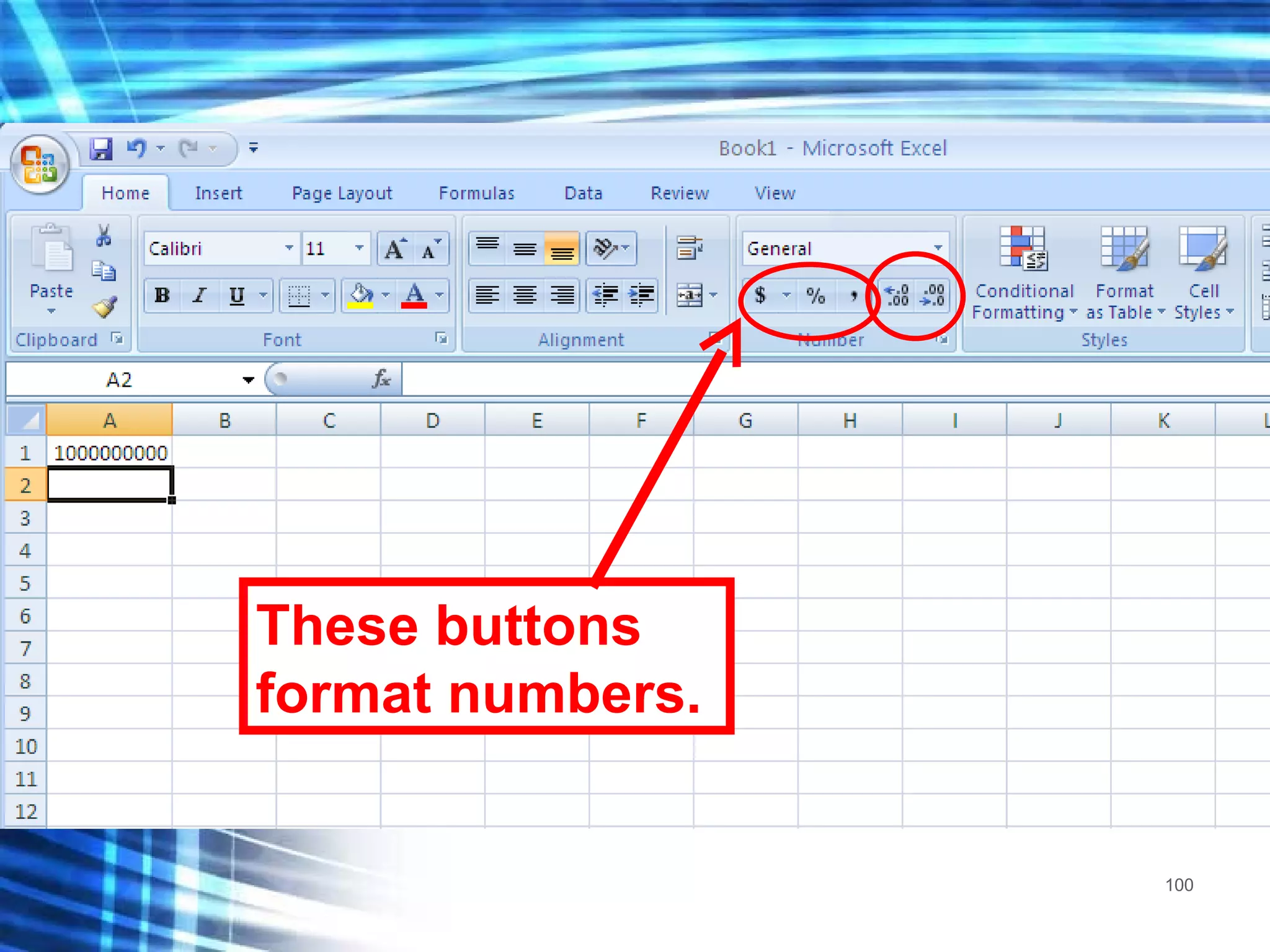The height and width of the screenshot is (952, 1270).
Task: Toggle Bold formatting
Action: click(x=162, y=296)
